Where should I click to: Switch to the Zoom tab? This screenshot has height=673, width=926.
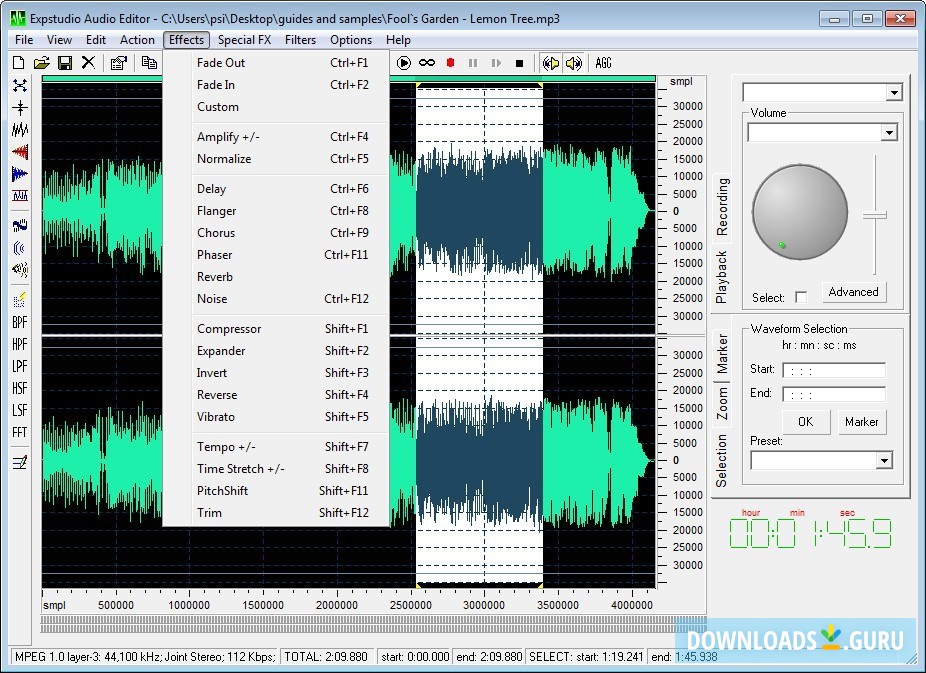click(722, 403)
